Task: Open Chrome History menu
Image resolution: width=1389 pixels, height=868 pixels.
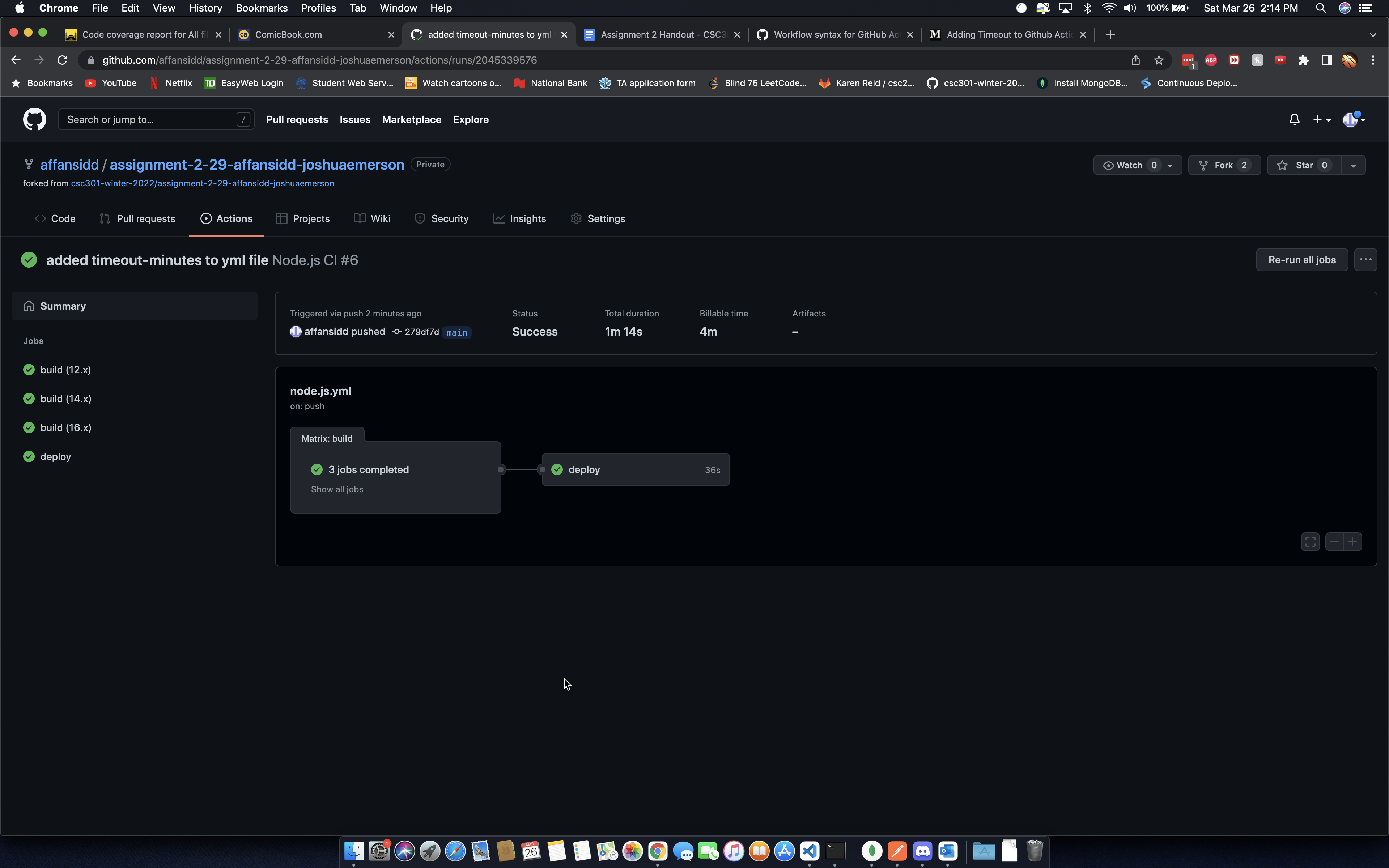Action: (x=205, y=8)
